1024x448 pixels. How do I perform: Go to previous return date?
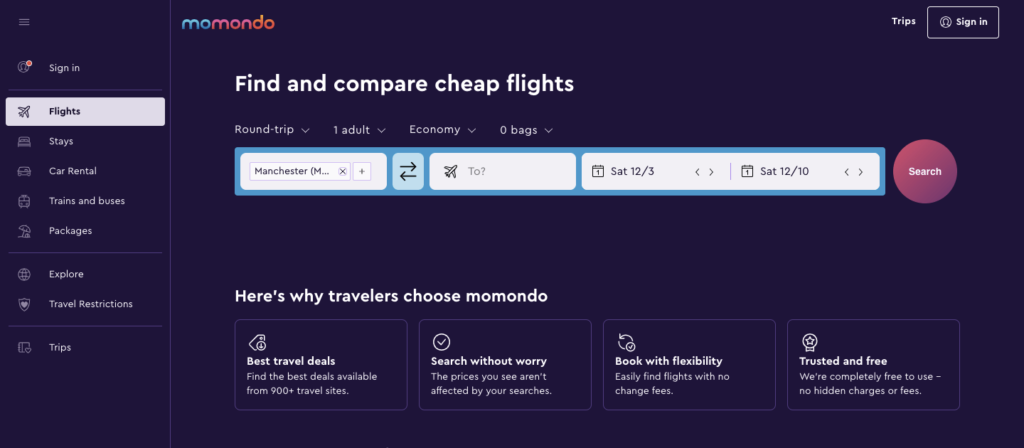pyautogui.click(x=847, y=172)
